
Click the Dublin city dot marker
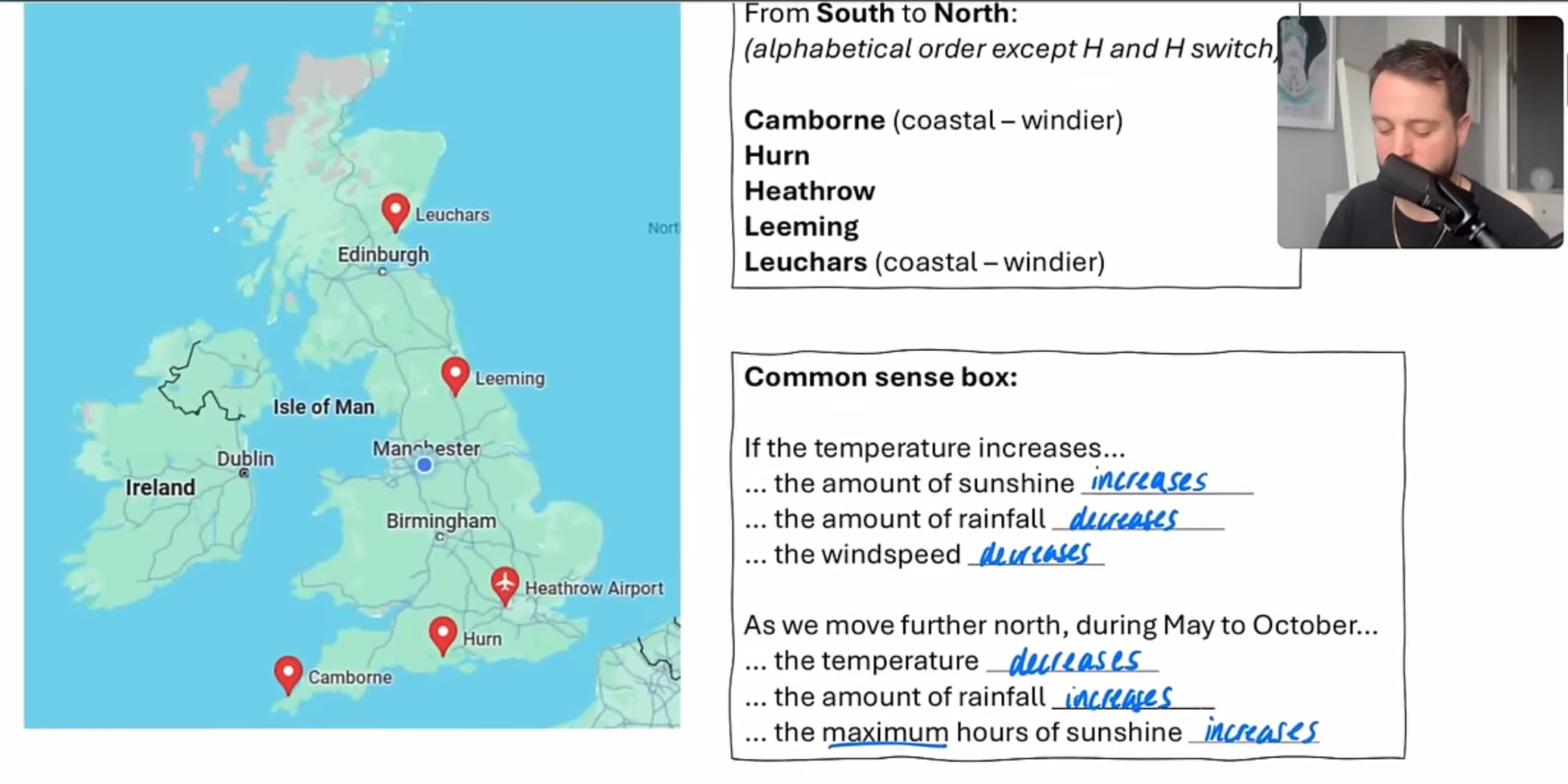click(x=244, y=473)
